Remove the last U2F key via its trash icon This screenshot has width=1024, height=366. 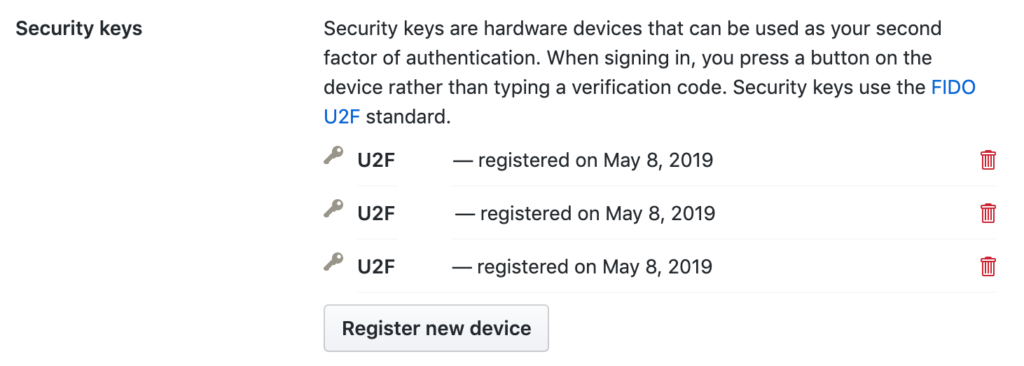(x=988, y=266)
